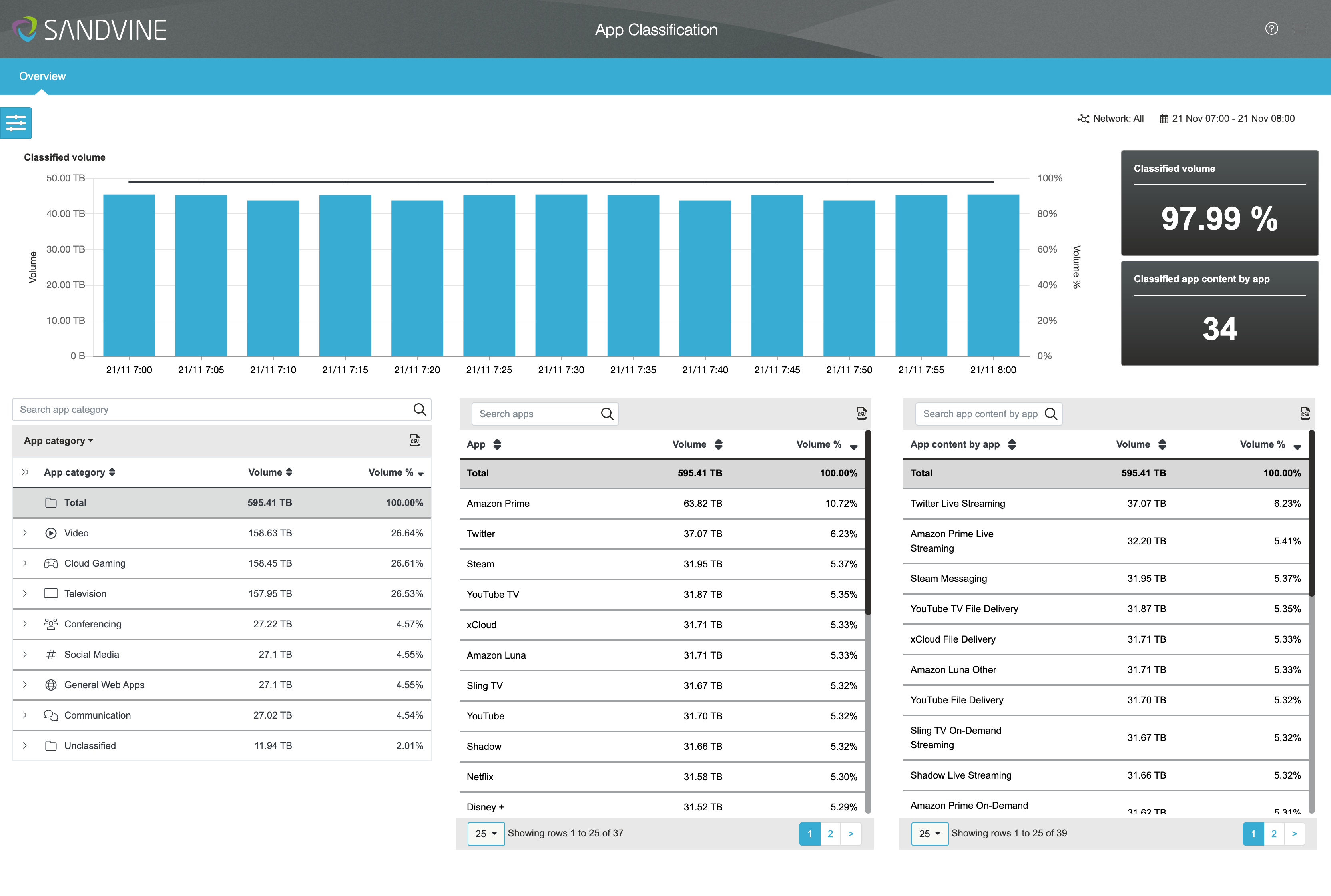Click the Unclassified folder icon
The width and height of the screenshot is (1331, 896).
click(51, 746)
